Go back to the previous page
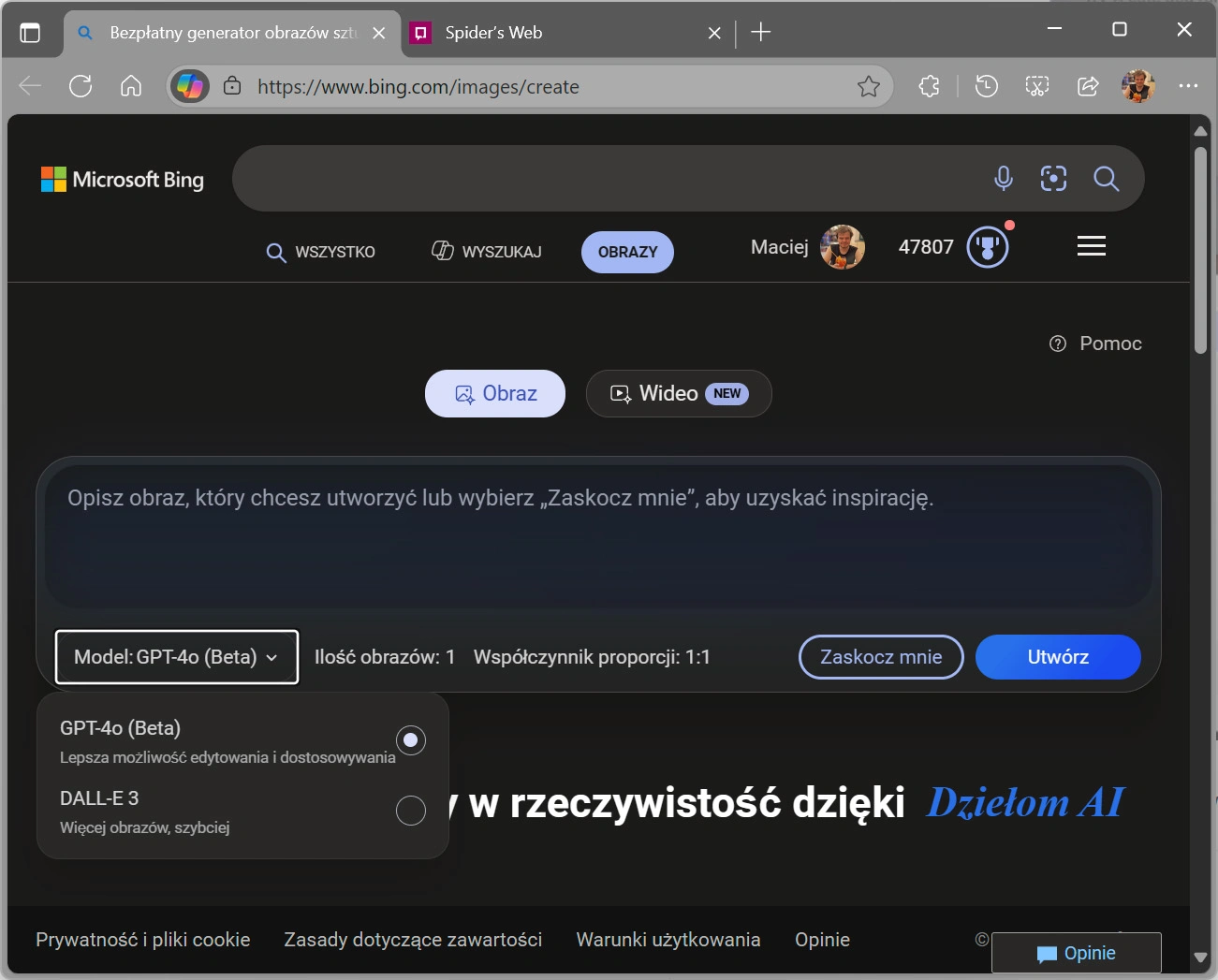 (x=30, y=87)
